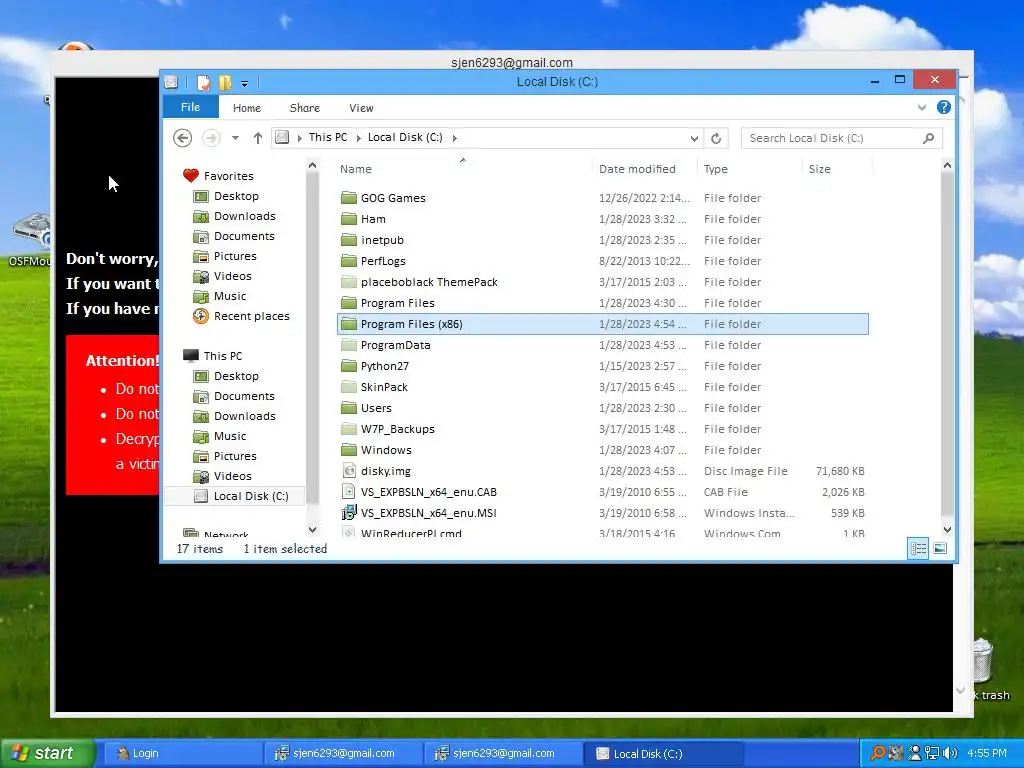
Task: Open Customize Quick Access Toolbar dropdown
Action: pyautogui.click(x=244, y=83)
